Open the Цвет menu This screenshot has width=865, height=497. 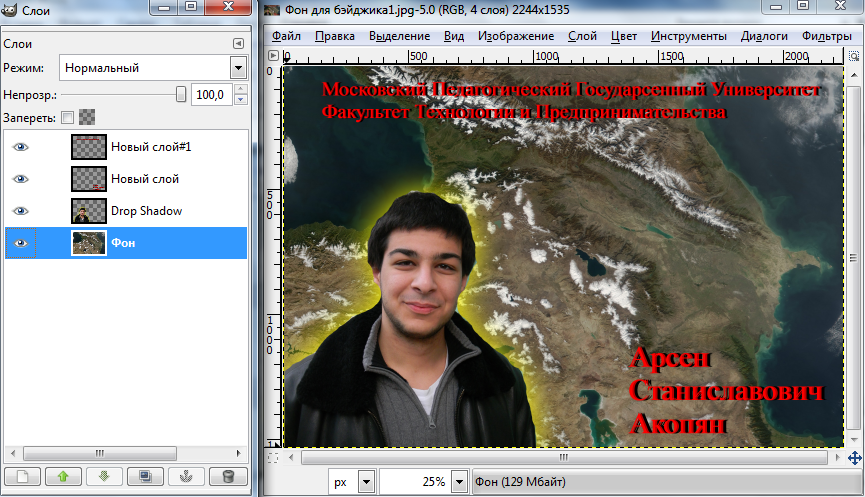[624, 36]
